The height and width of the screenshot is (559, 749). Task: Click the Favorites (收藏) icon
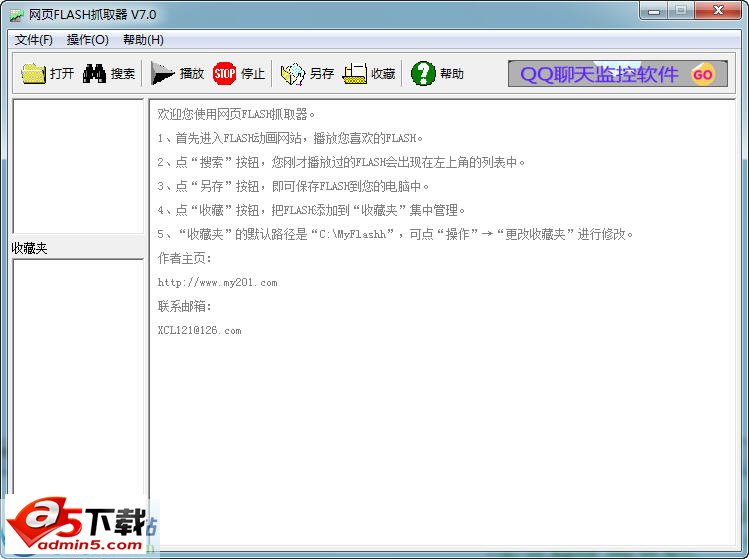354,74
